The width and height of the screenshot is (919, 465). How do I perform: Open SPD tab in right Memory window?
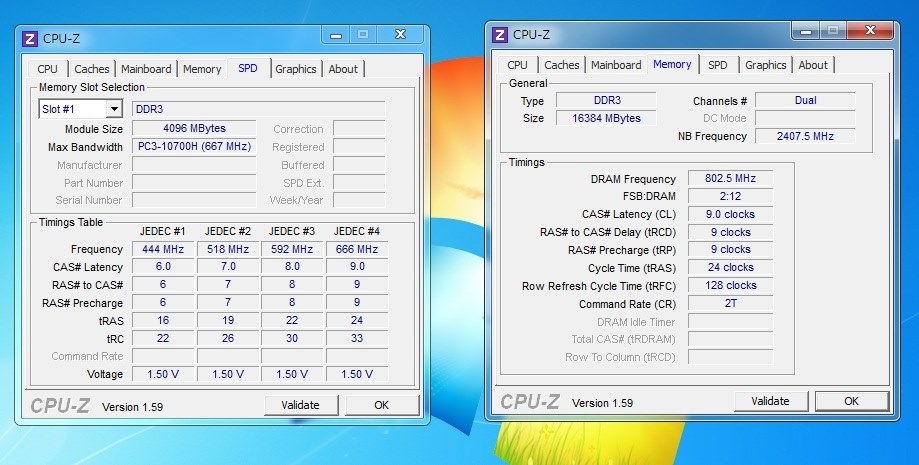(717, 65)
